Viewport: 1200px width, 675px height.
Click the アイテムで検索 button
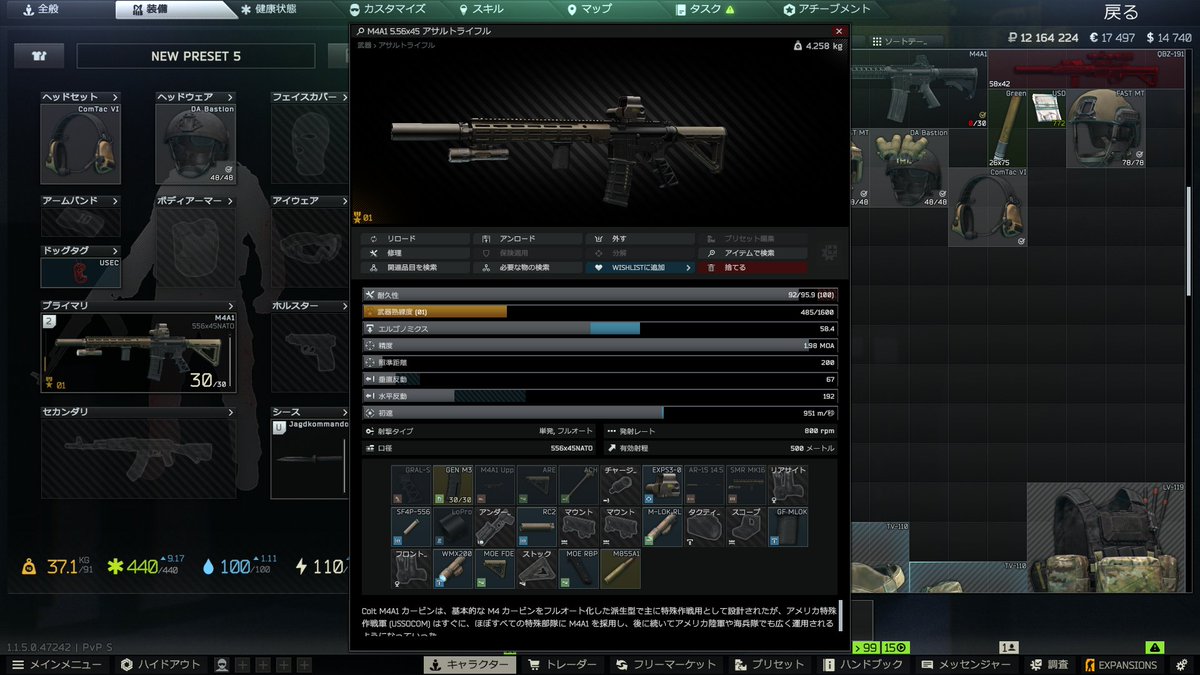[x=752, y=253]
